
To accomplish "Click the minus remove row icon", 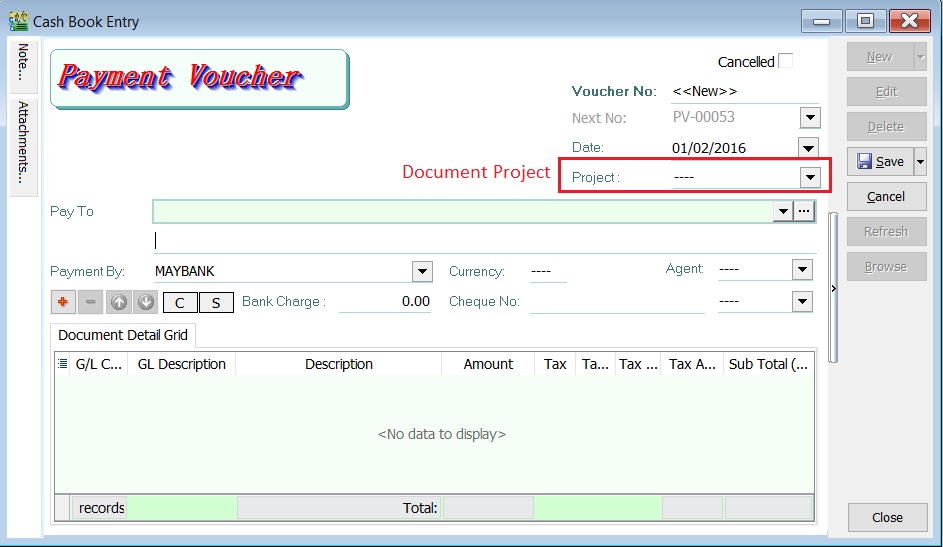I will click(90, 302).
